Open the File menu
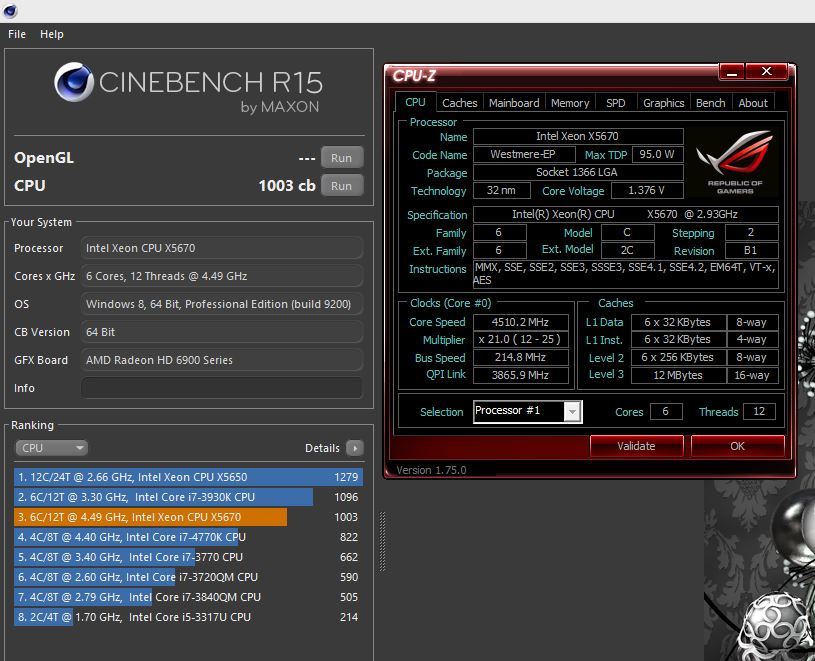Viewport: 815px width, 661px height. [17, 34]
